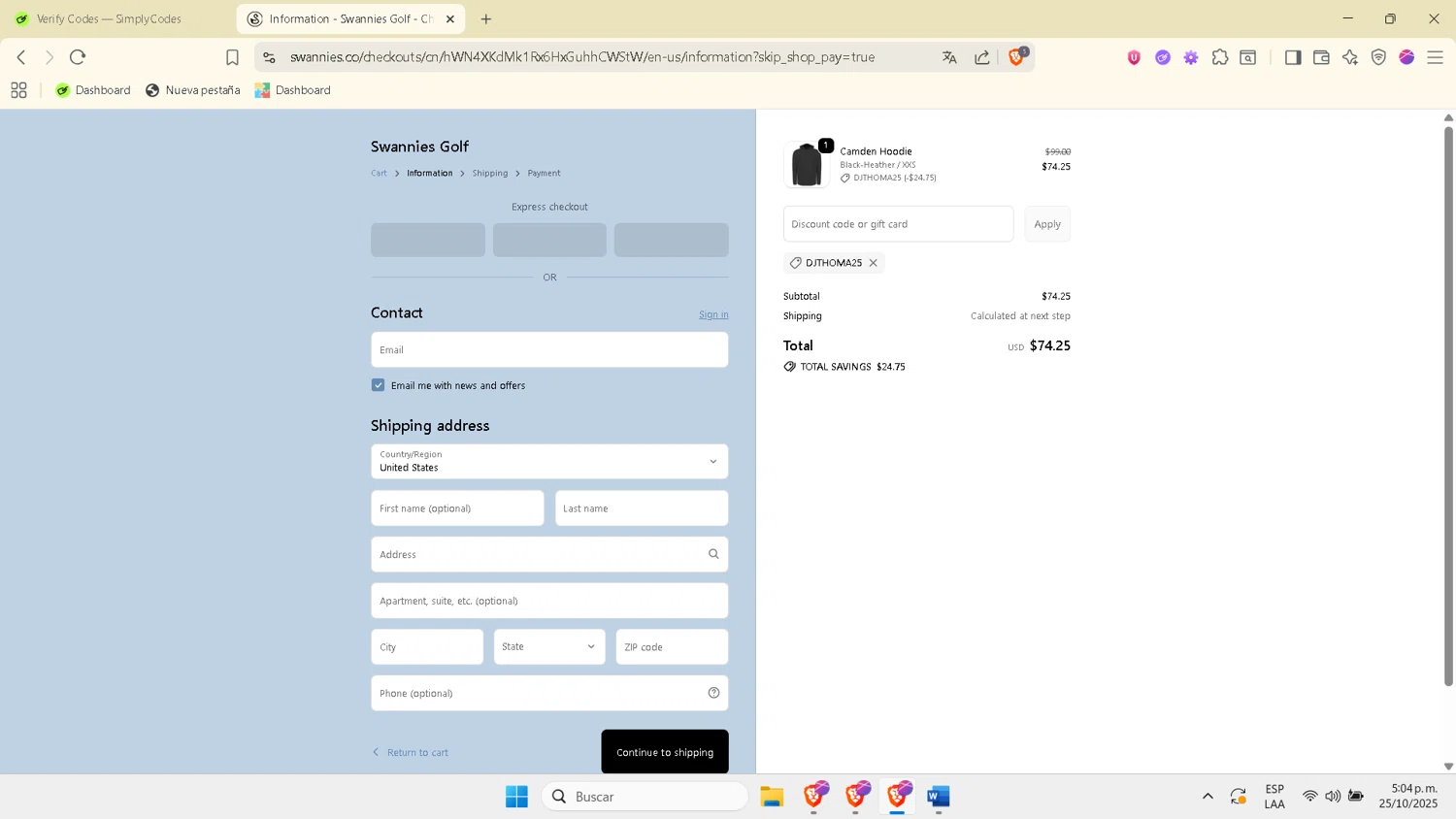Open the second Dashboard bookmark

pos(292,90)
